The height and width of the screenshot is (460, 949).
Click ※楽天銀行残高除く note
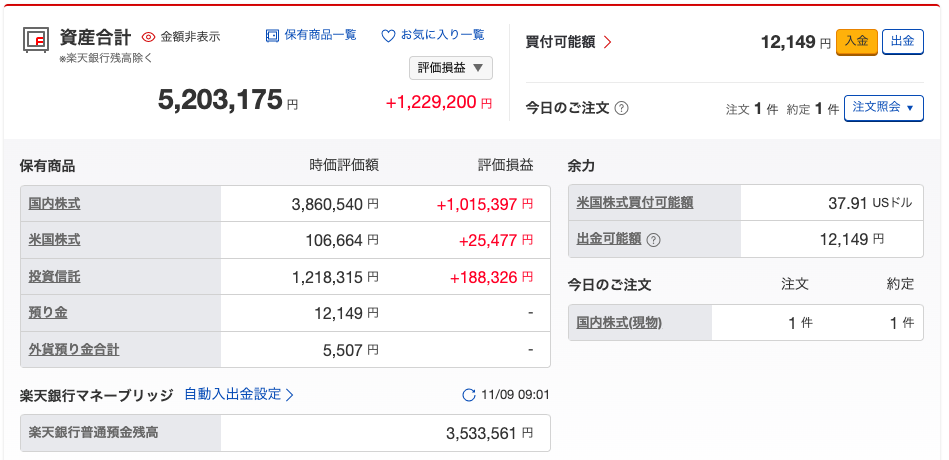pyautogui.click(x=106, y=59)
